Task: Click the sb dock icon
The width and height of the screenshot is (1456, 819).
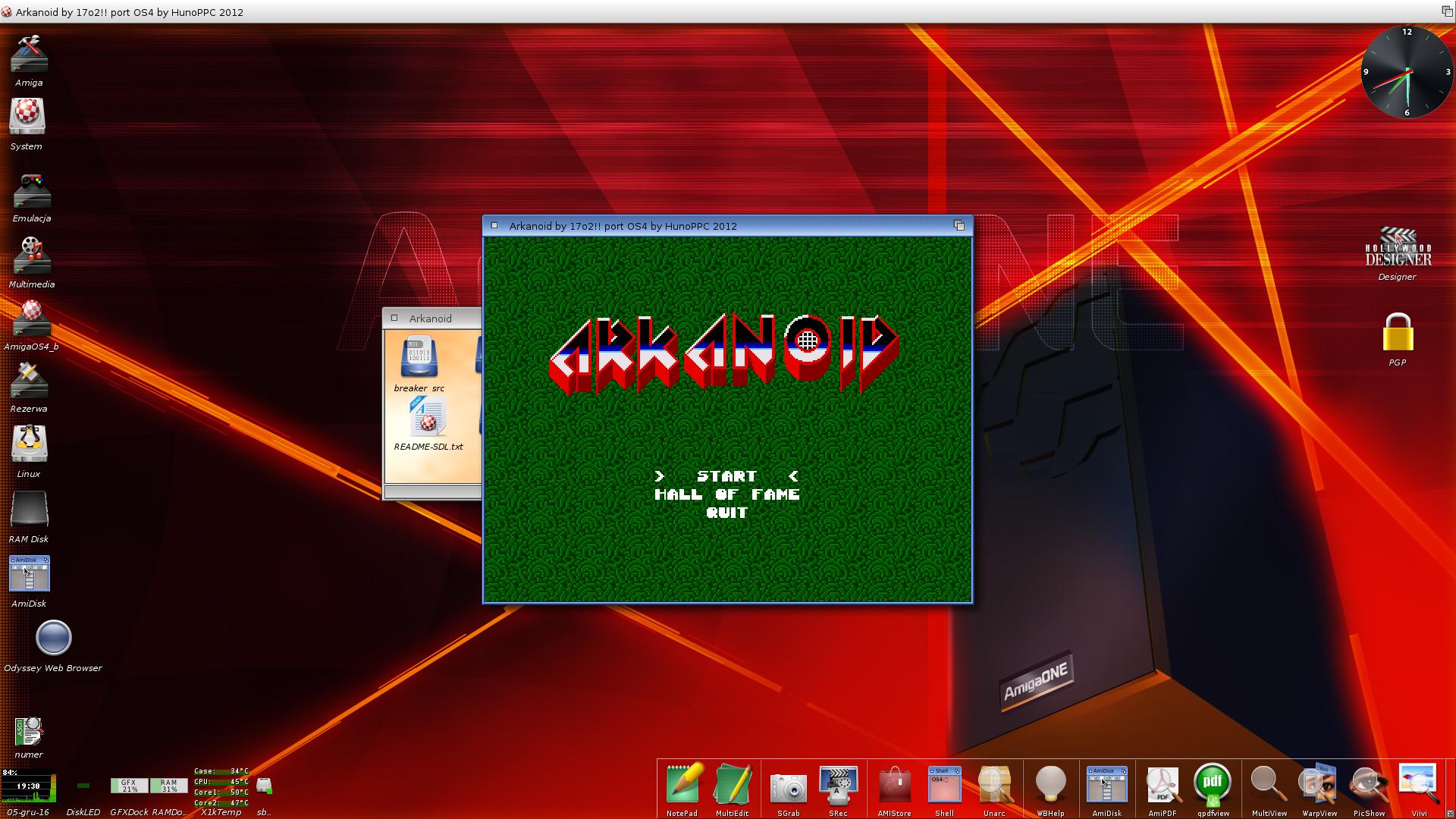Action: coord(264,786)
